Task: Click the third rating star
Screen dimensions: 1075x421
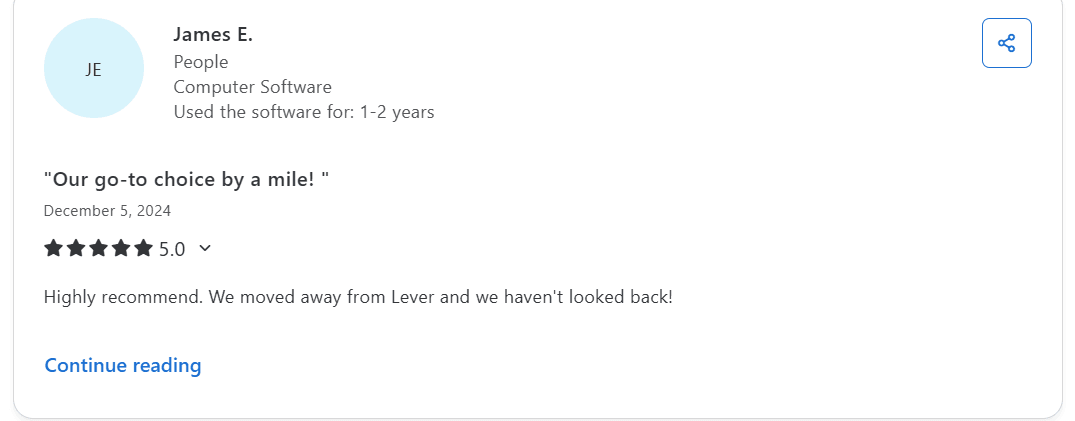Action: 98,248
